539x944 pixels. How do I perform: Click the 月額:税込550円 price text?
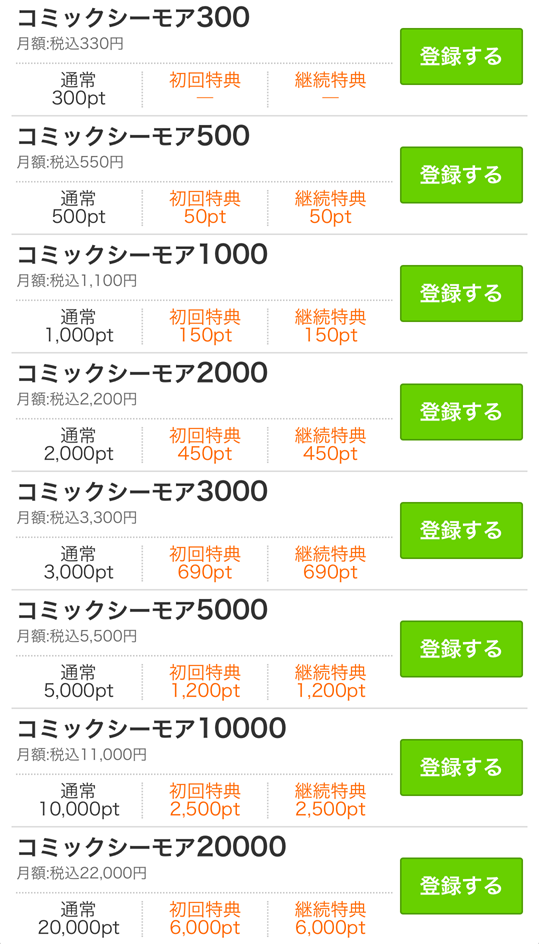(70, 162)
